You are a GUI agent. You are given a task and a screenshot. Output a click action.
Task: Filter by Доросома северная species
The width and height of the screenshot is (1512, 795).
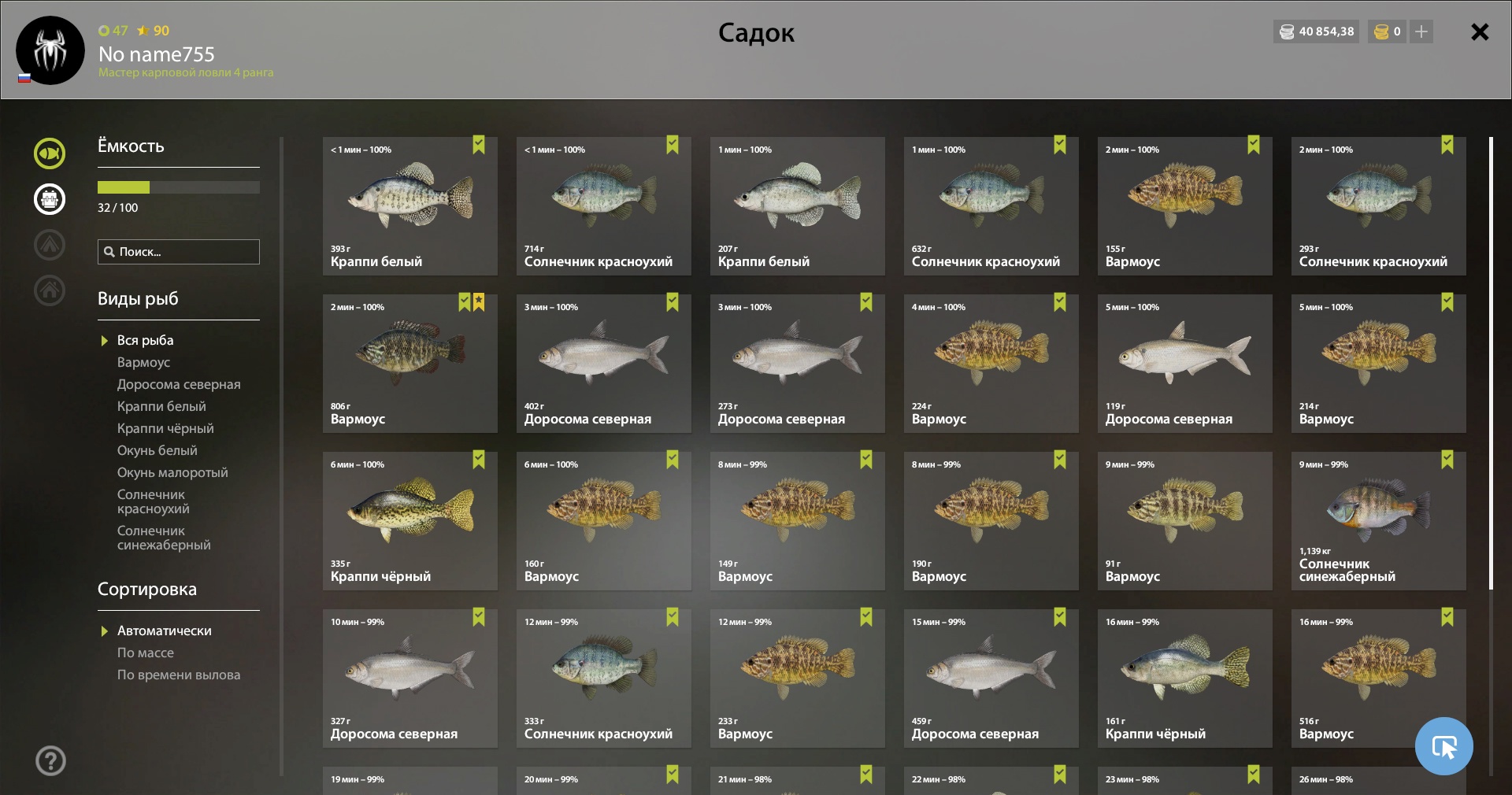179,384
